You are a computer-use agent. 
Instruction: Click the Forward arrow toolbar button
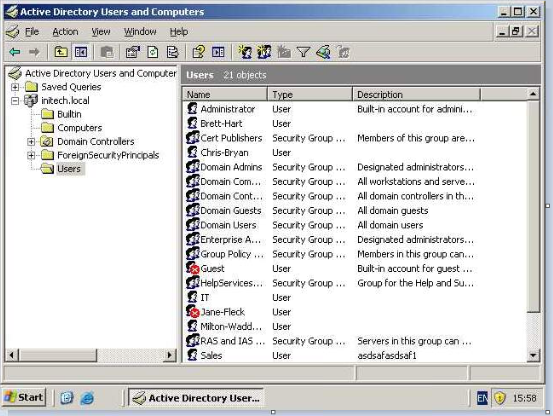pyautogui.click(x=34, y=52)
